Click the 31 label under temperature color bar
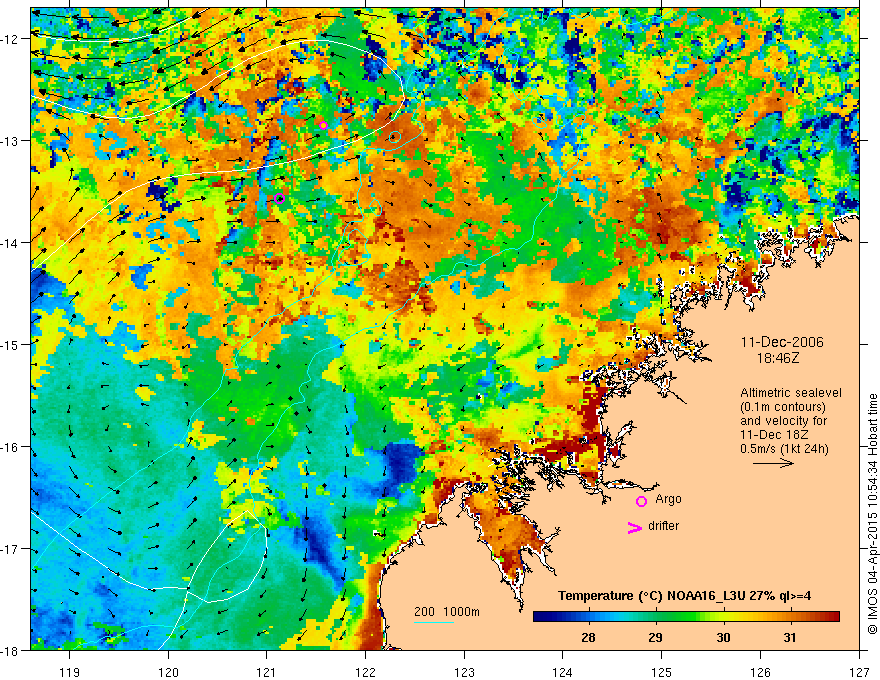 tap(790, 637)
